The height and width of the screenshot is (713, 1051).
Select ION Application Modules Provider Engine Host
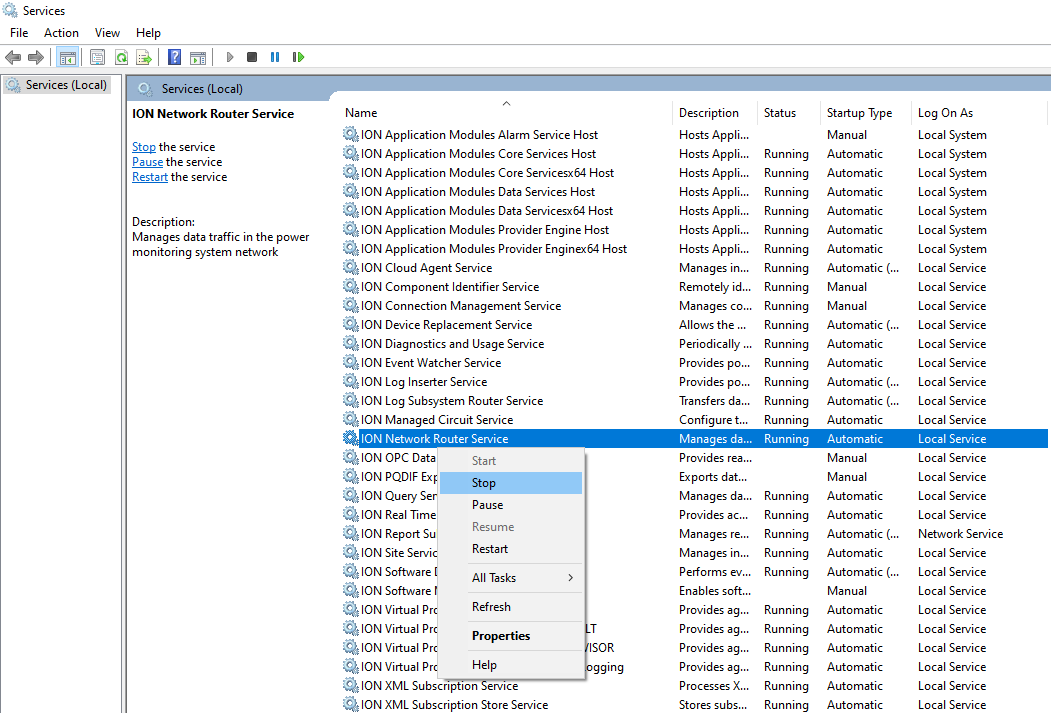tap(694, 230)
